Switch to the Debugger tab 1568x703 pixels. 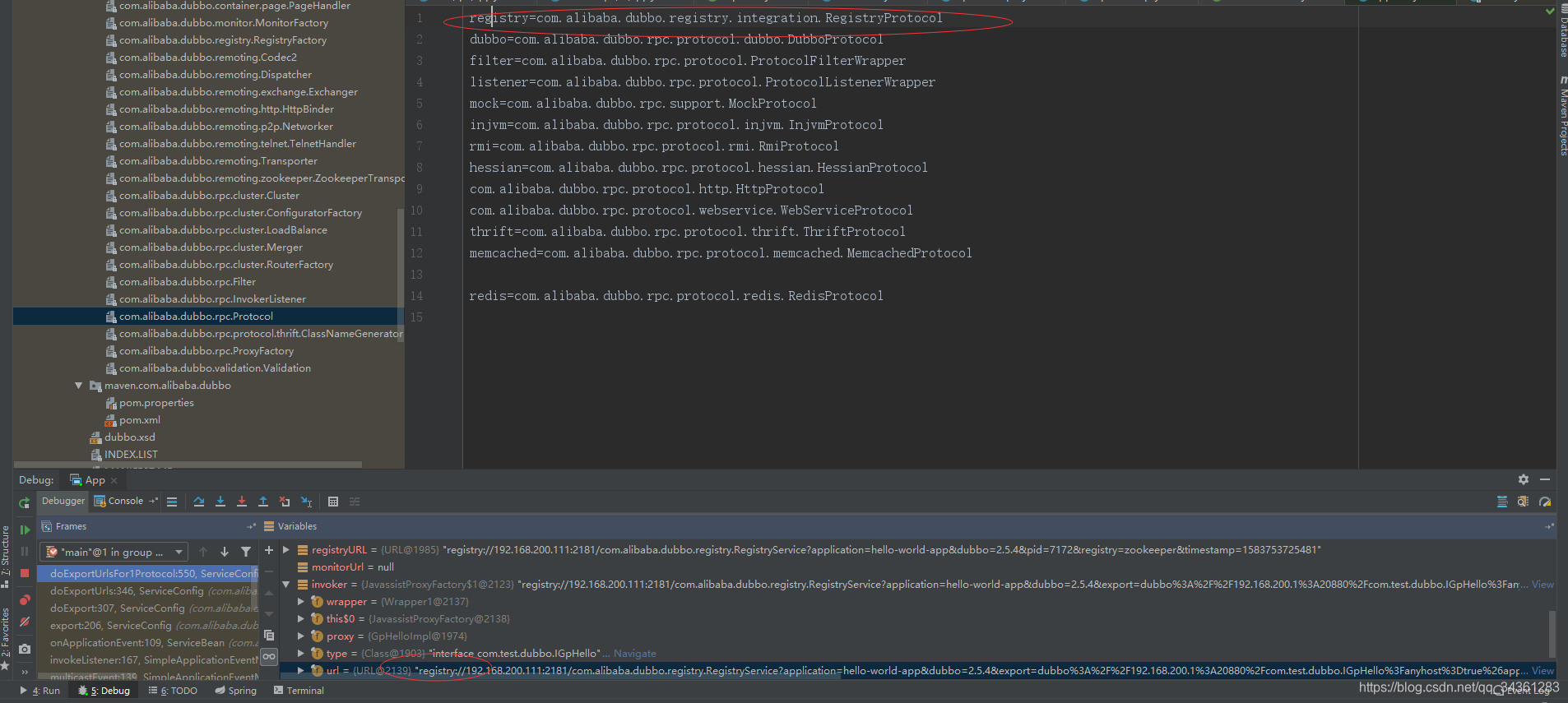(x=63, y=502)
